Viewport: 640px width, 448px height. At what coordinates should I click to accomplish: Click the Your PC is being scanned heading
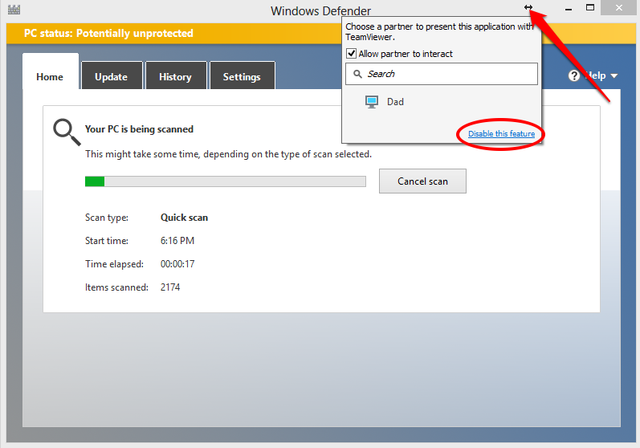tap(139, 129)
